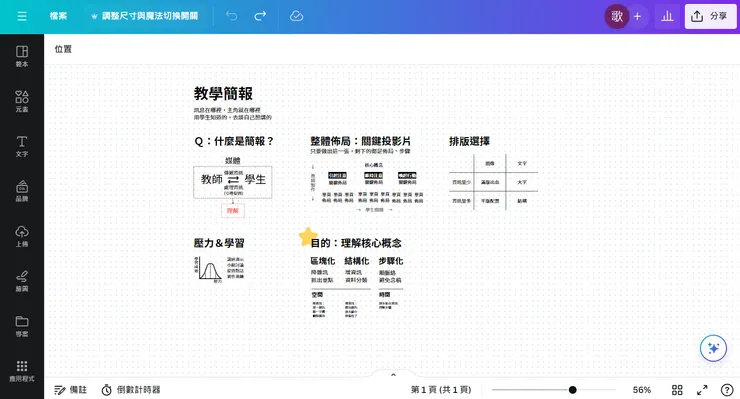
Task: Select the 壓力&學習 heading
Action: coord(219,243)
